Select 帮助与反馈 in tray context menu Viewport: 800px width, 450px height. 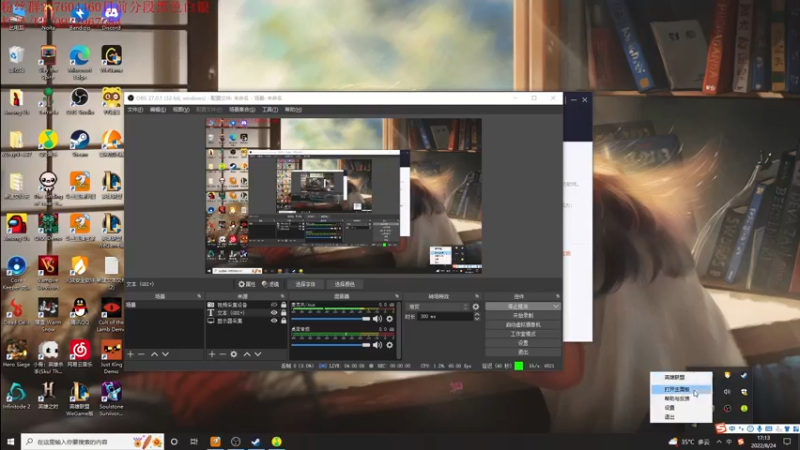(x=681, y=398)
